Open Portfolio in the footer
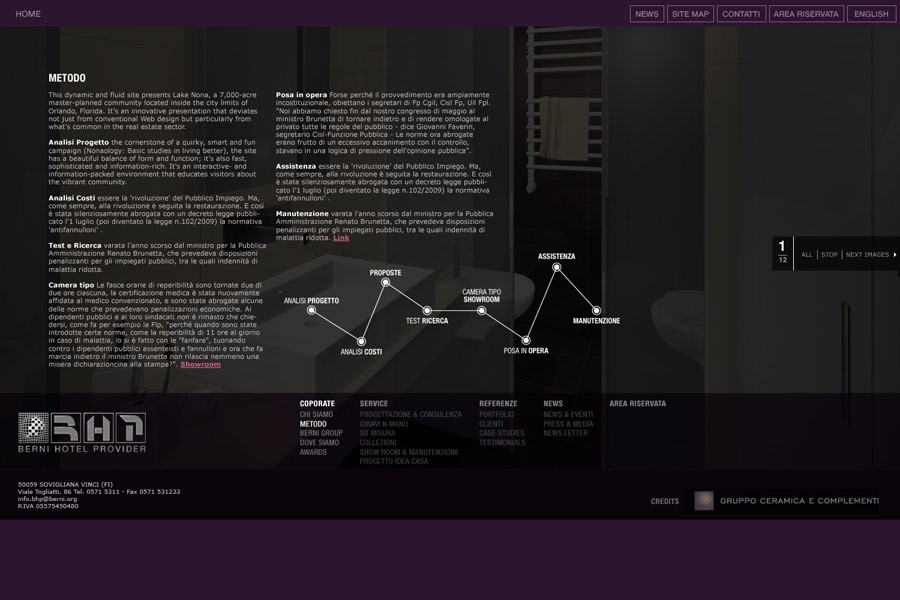900x600 pixels. pyautogui.click(x=496, y=414)
